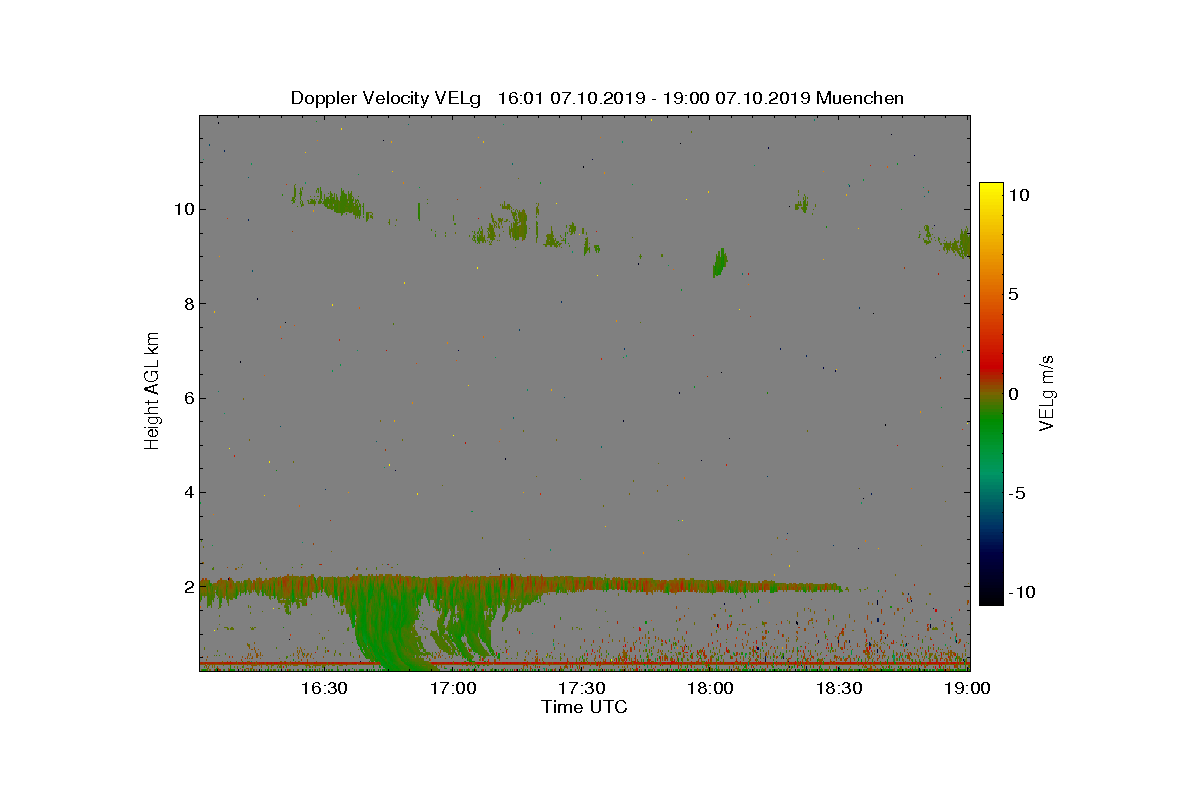Click the height tick label 6
1200x800 pixels.
pos(187,398)
